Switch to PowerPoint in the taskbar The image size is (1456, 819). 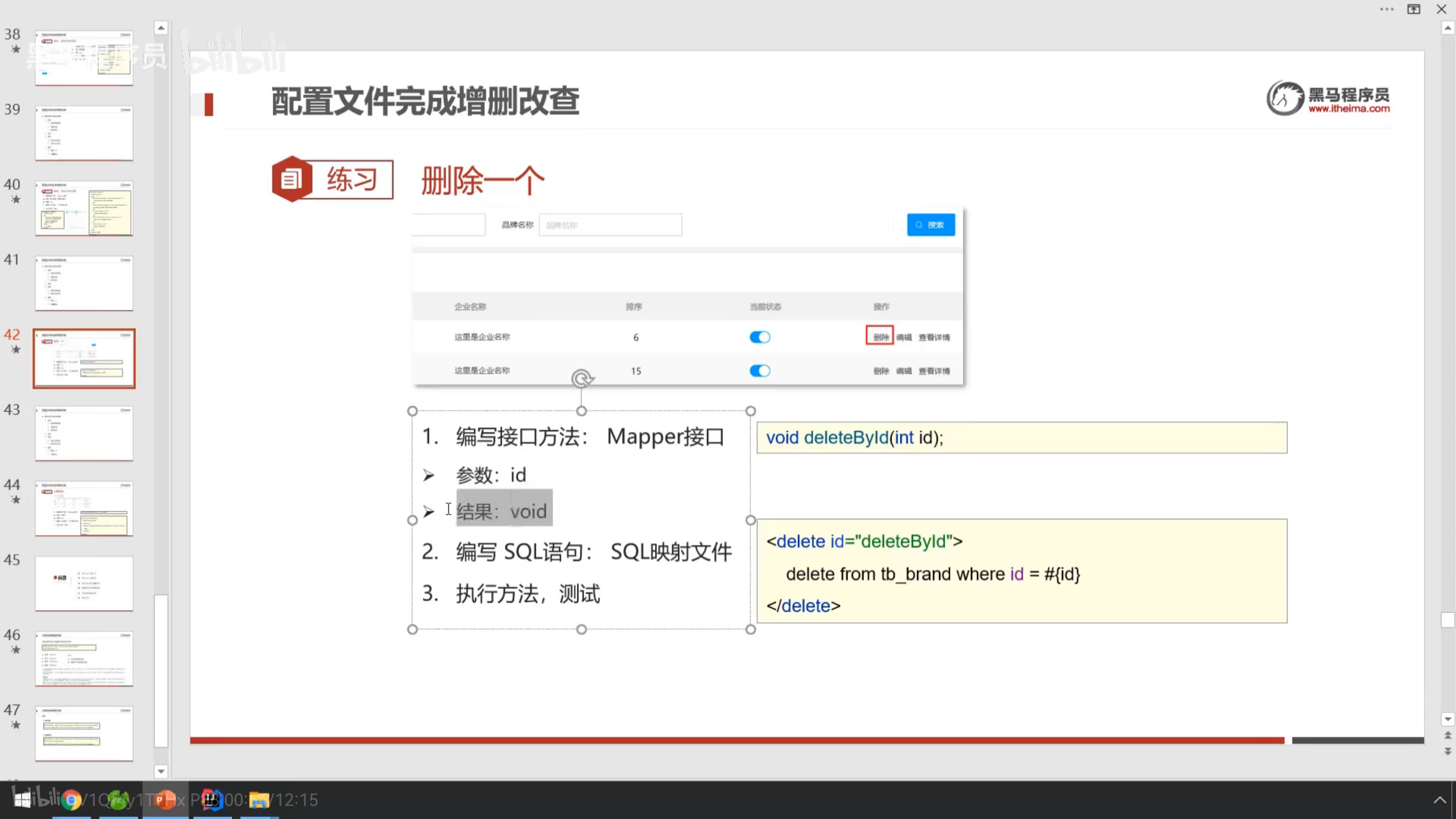tap(165, 800)
